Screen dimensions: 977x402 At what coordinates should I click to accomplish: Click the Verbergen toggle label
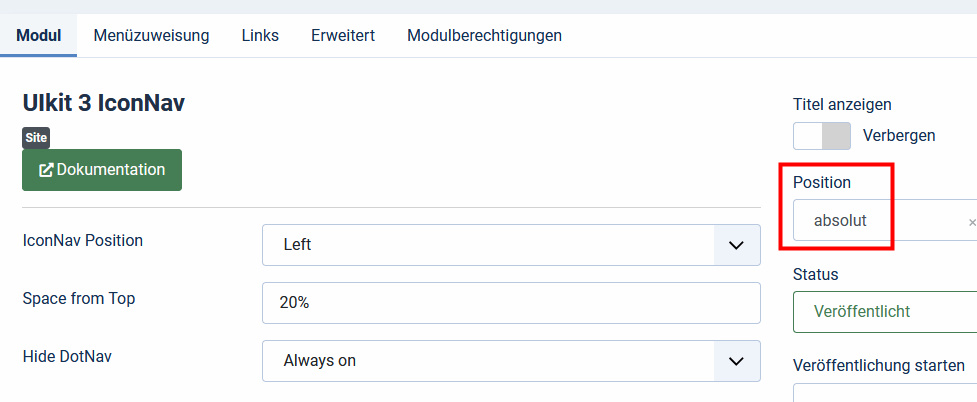[x=899, y=135]
